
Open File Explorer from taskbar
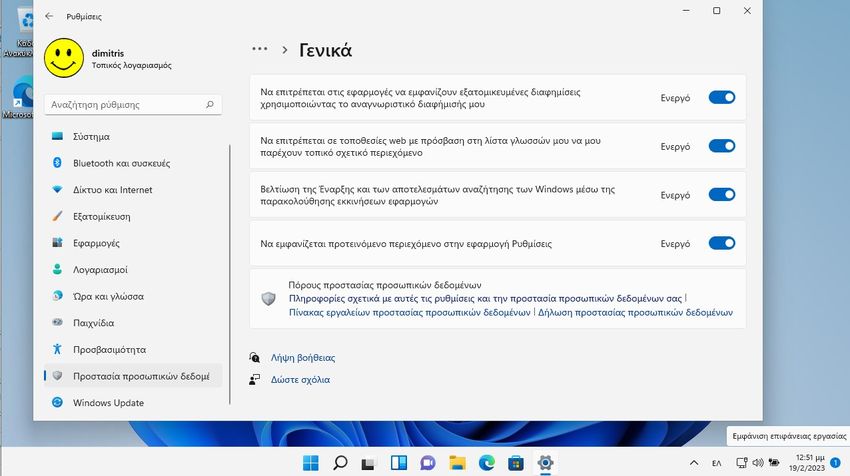tap(457, 462)
